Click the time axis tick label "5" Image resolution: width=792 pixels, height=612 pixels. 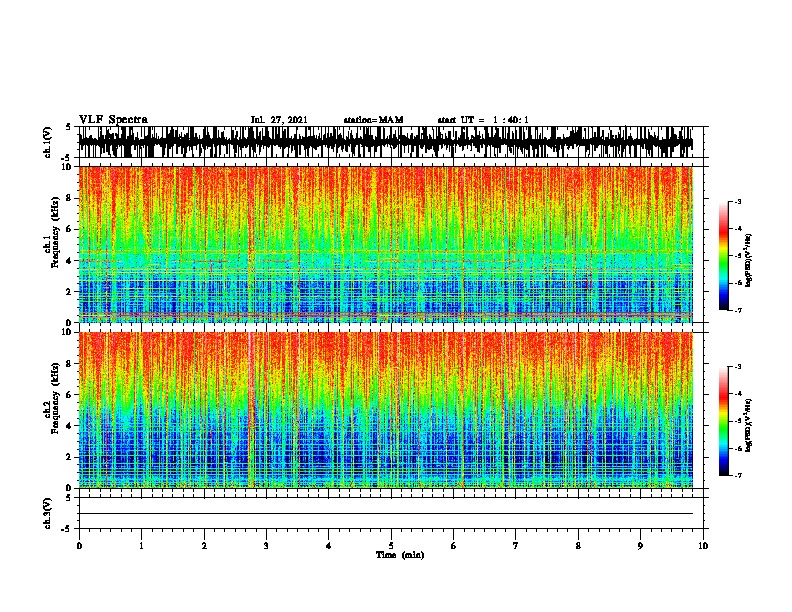[x=391, y=546]
